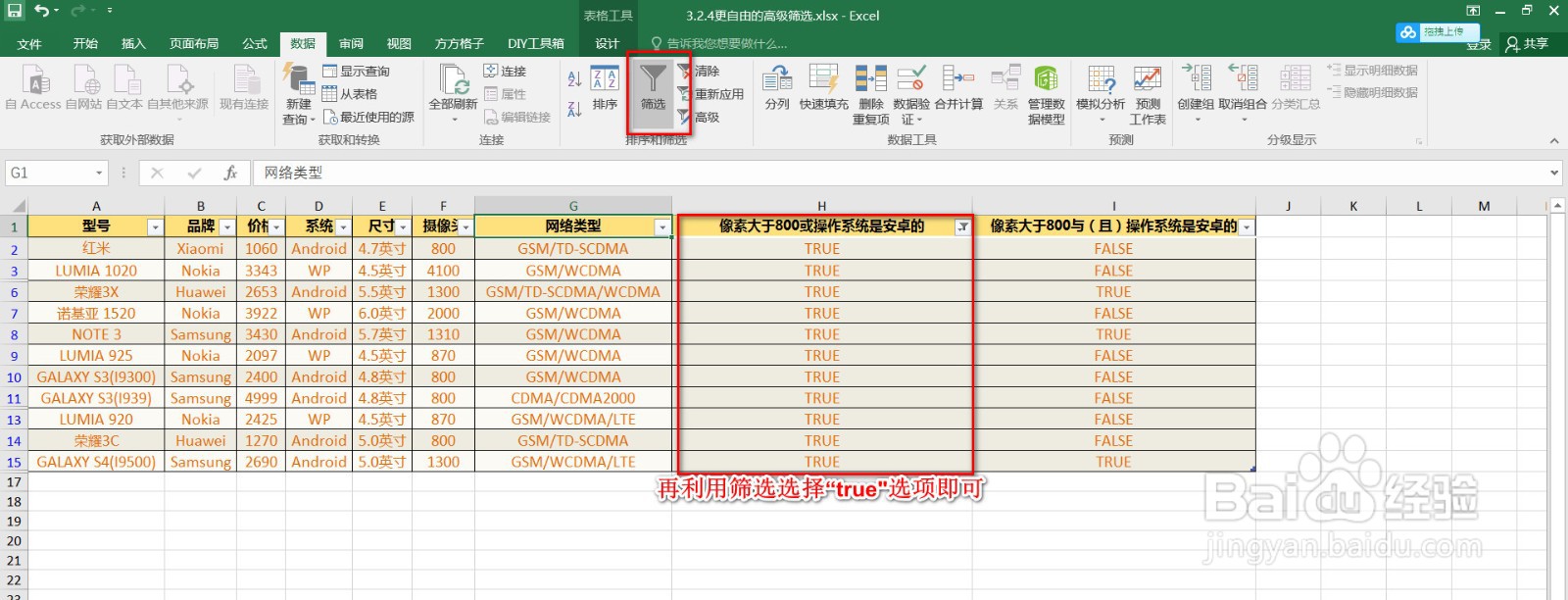
Task: Select cell CDMA/CDMA2000
Action: coord(573,398)
